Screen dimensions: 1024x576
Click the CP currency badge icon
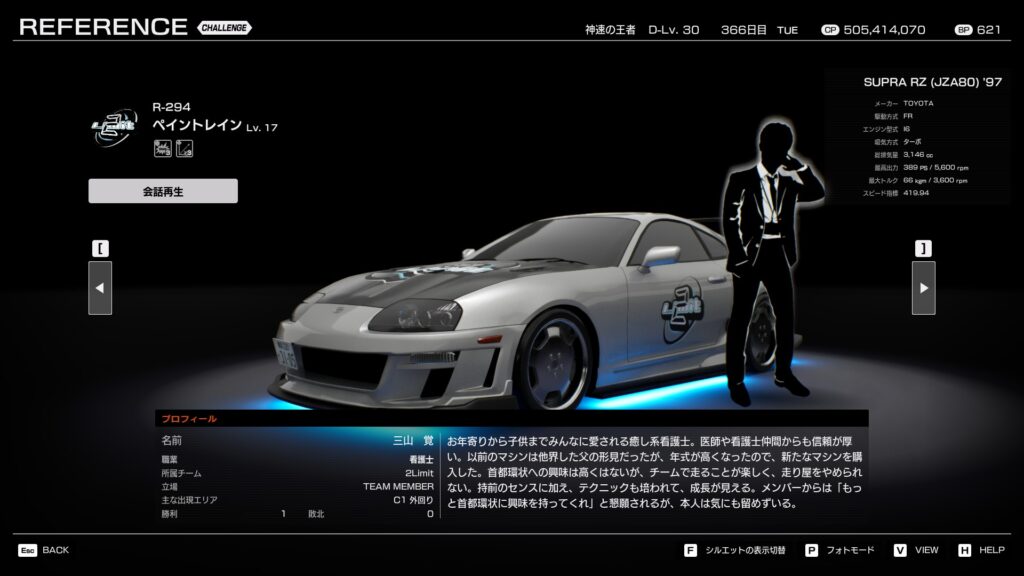pos(828,30)
